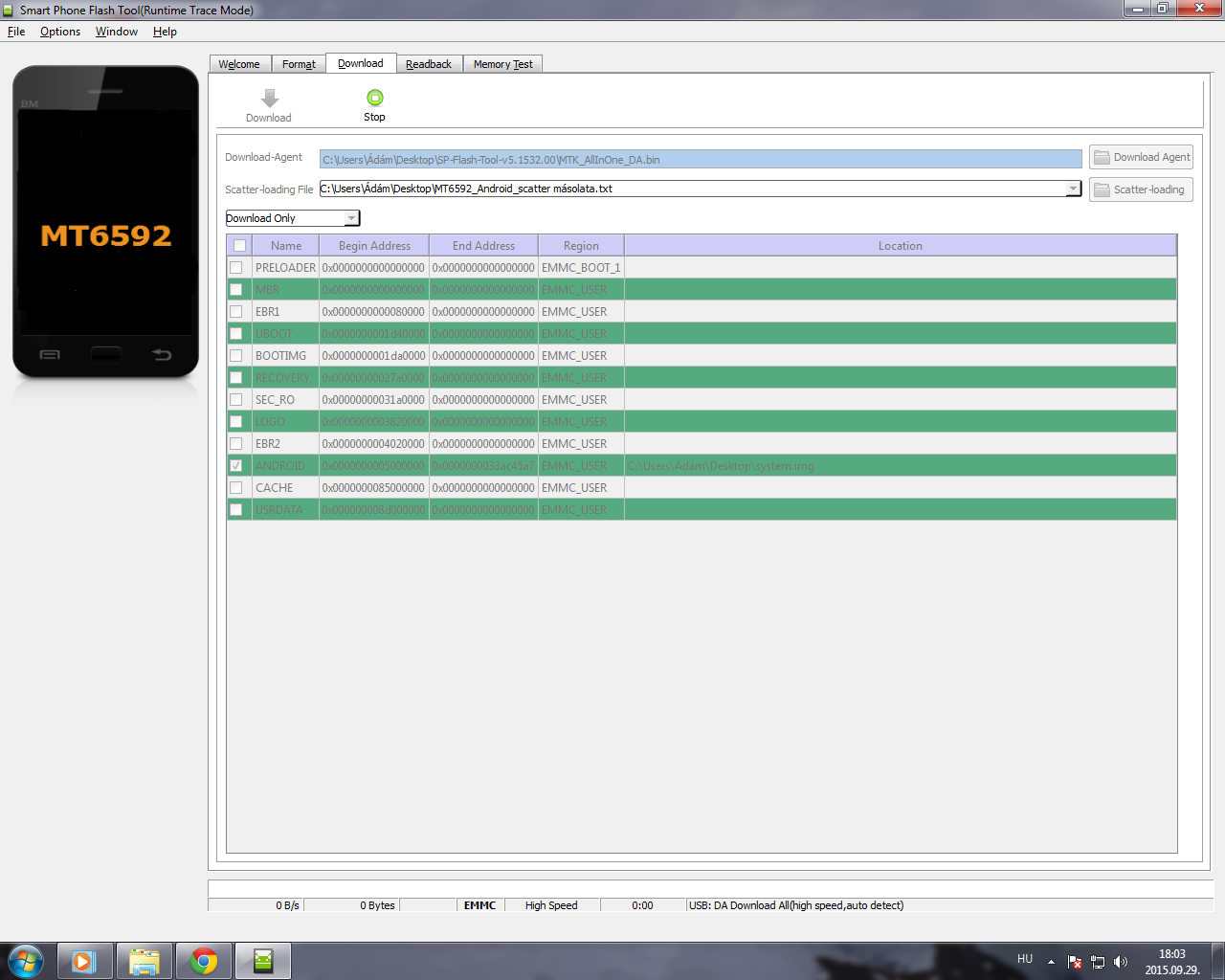Click the progress bar above the status bar
The width and height of the screenshot is (1225, 980).
coord(710,888)
